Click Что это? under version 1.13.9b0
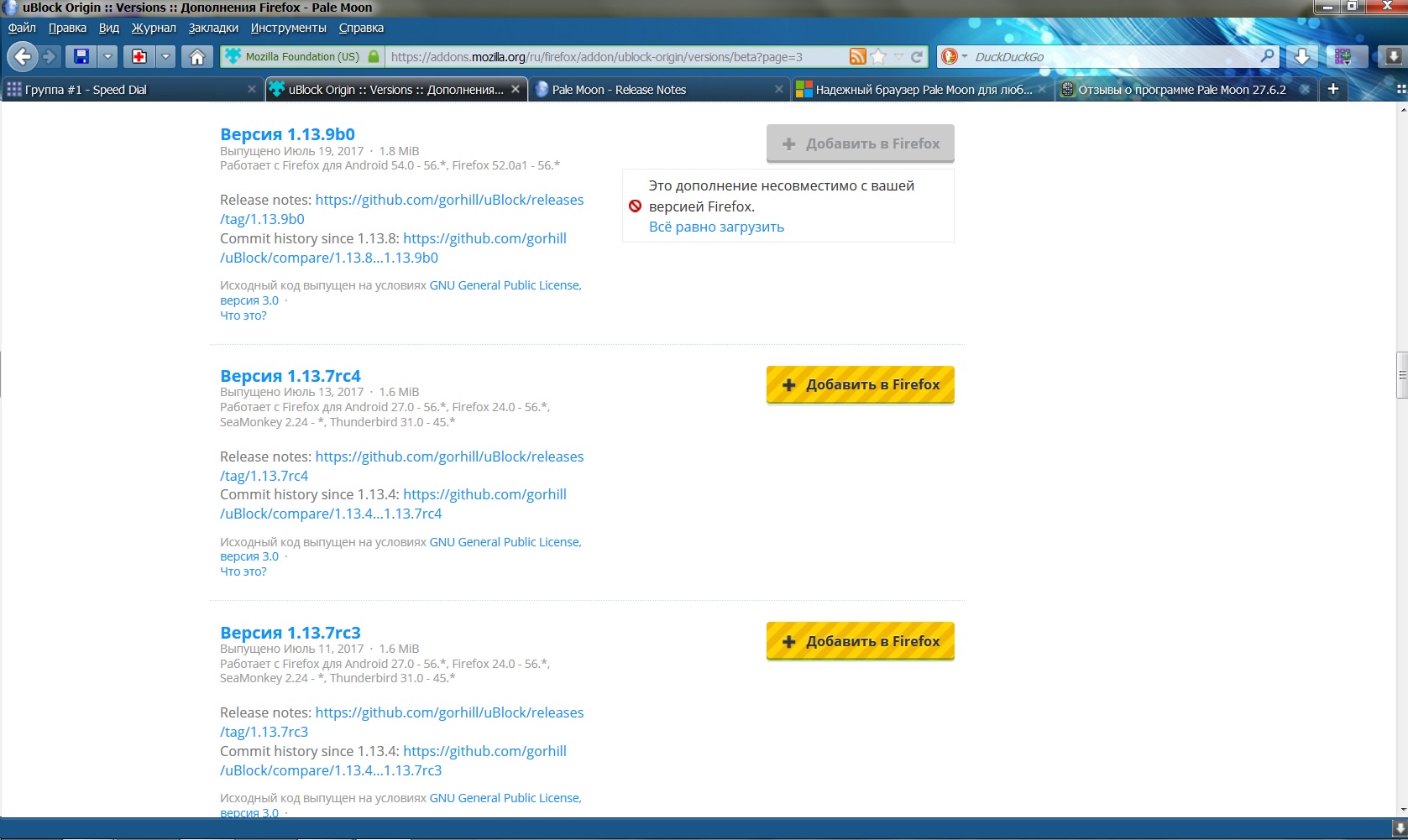 coord(243,316)
